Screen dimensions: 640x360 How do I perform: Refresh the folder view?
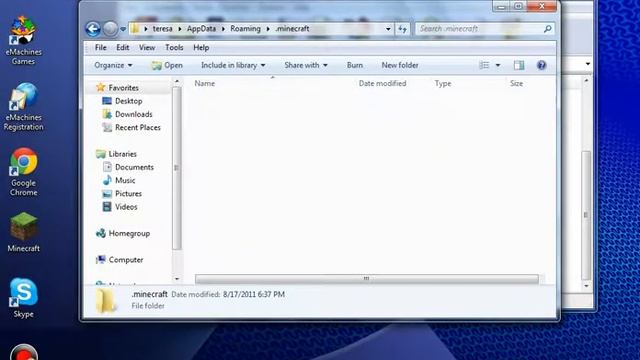(x=402, y=29)
